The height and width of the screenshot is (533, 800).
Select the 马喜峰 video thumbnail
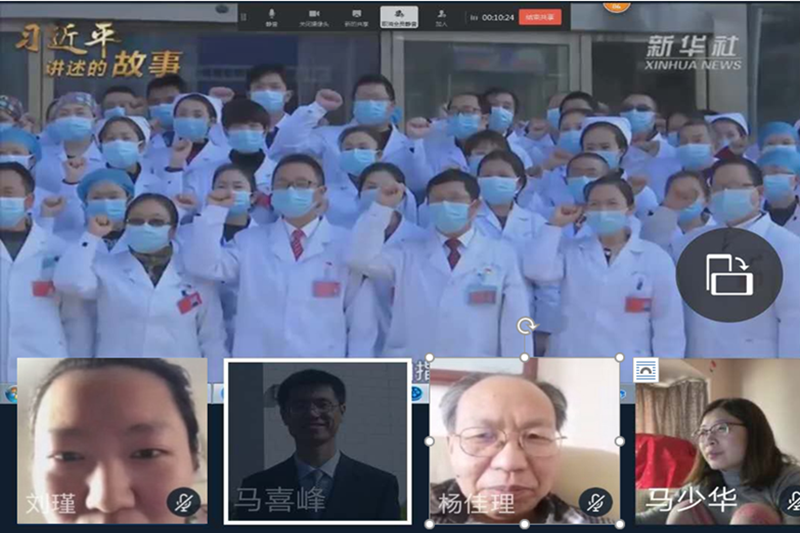pos(317,440)
